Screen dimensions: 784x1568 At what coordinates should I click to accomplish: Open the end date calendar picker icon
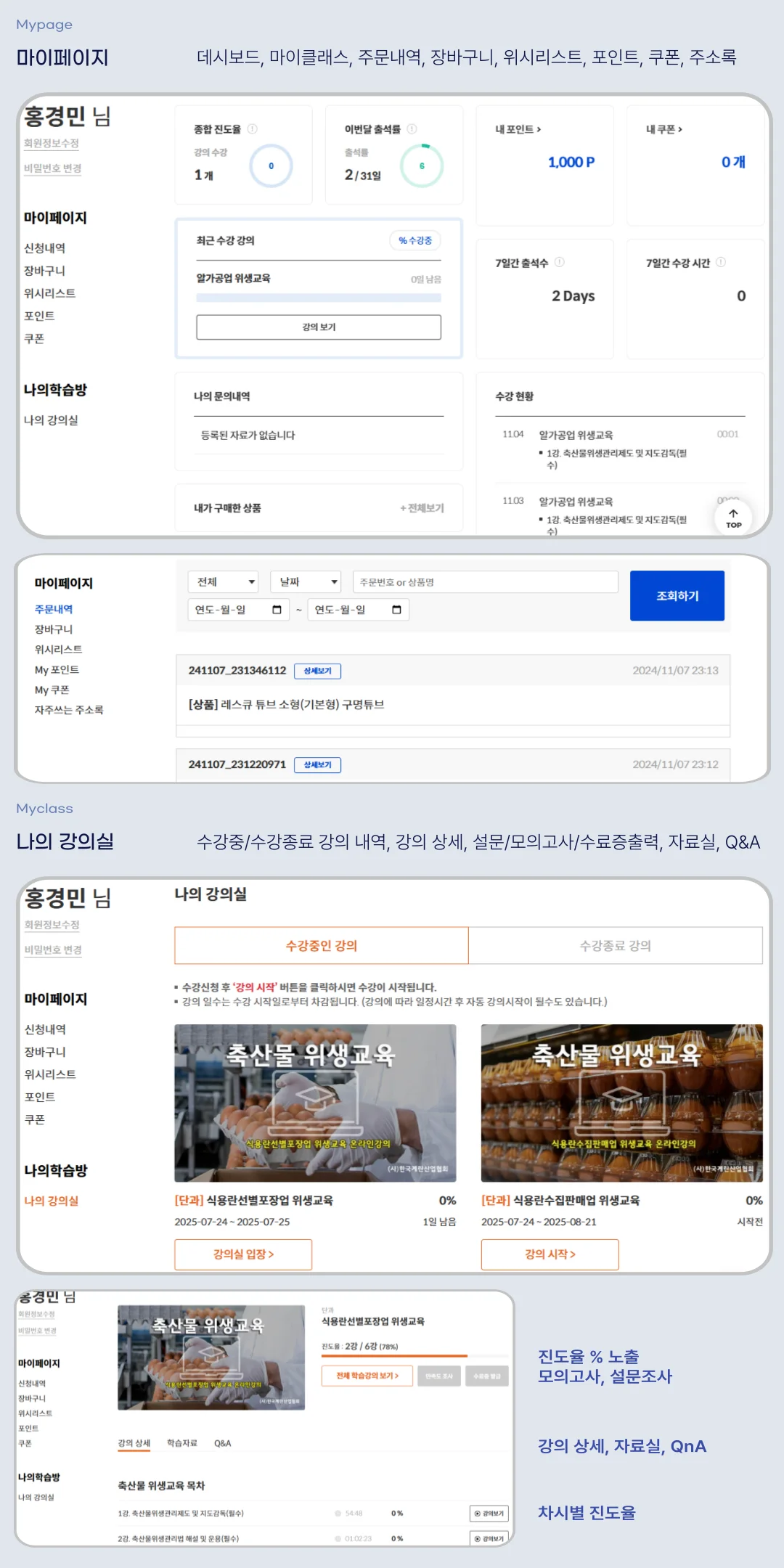tap(396, 610)
